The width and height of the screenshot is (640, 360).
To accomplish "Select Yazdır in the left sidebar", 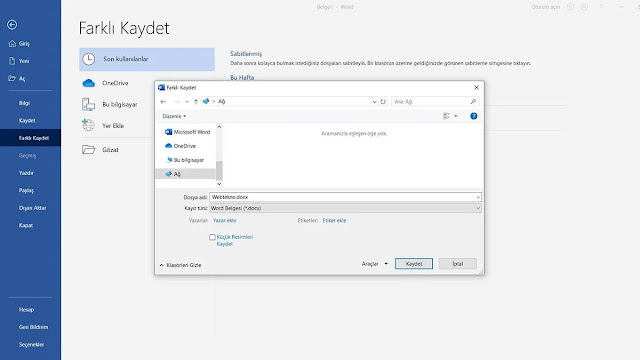I will point(26,173).
